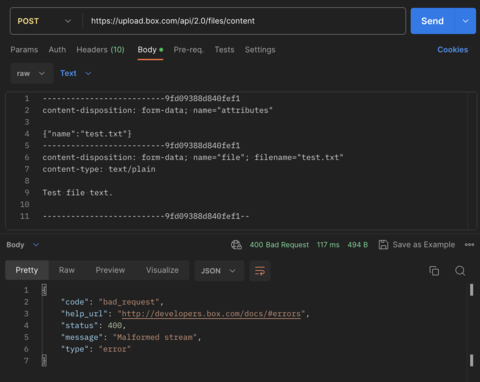
Task: Click the response closing brace on line 7
Action: point(44,361)
